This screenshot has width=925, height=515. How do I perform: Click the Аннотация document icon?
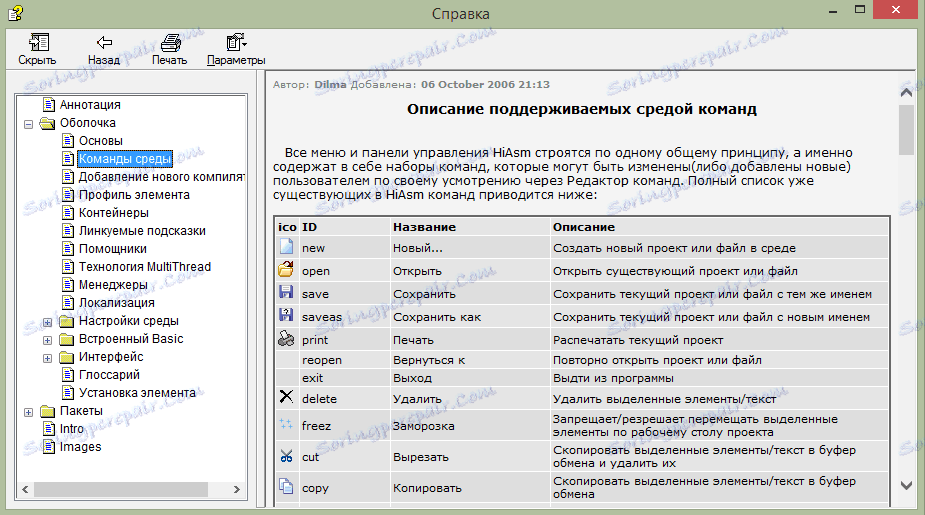[x=50, y=104]
